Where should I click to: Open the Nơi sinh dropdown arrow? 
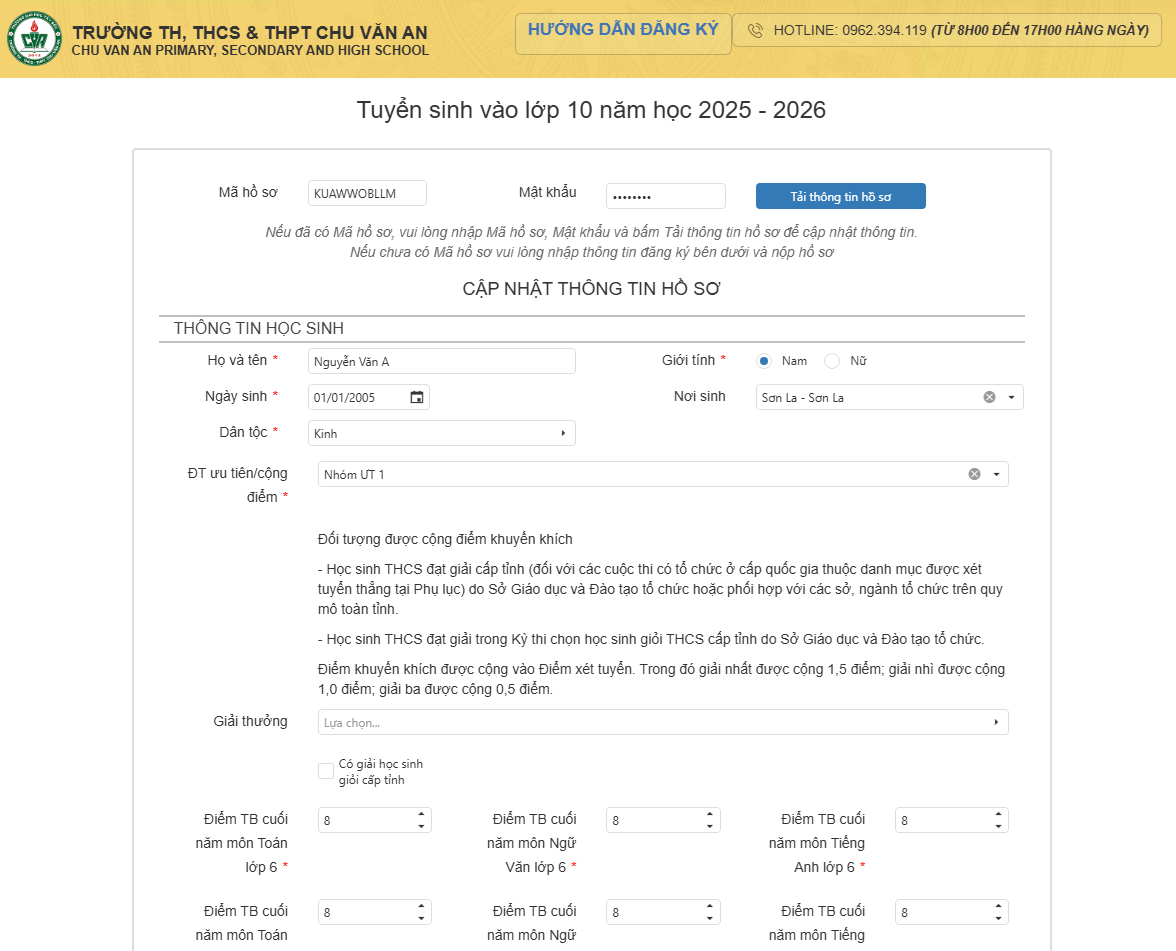pyautogui.click(x=1011, y=398)
